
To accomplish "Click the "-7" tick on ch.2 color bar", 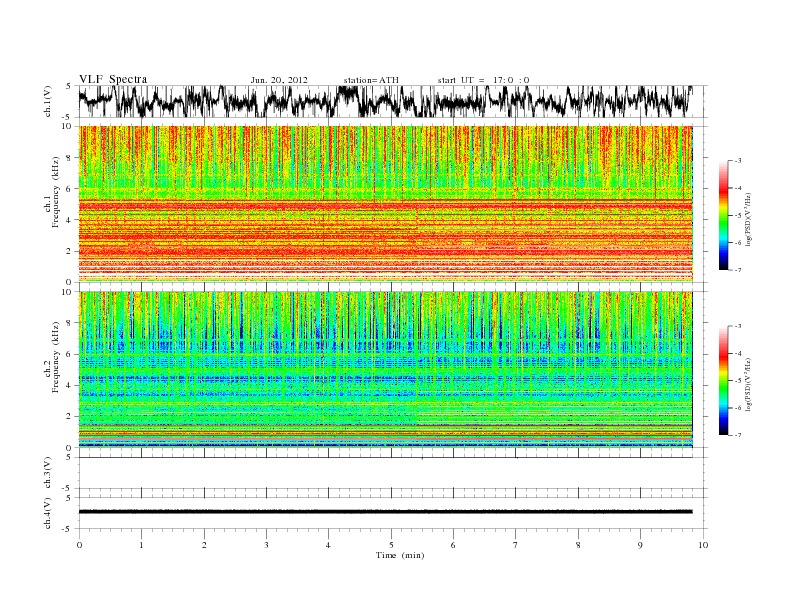I will click(x=738, y=435).
